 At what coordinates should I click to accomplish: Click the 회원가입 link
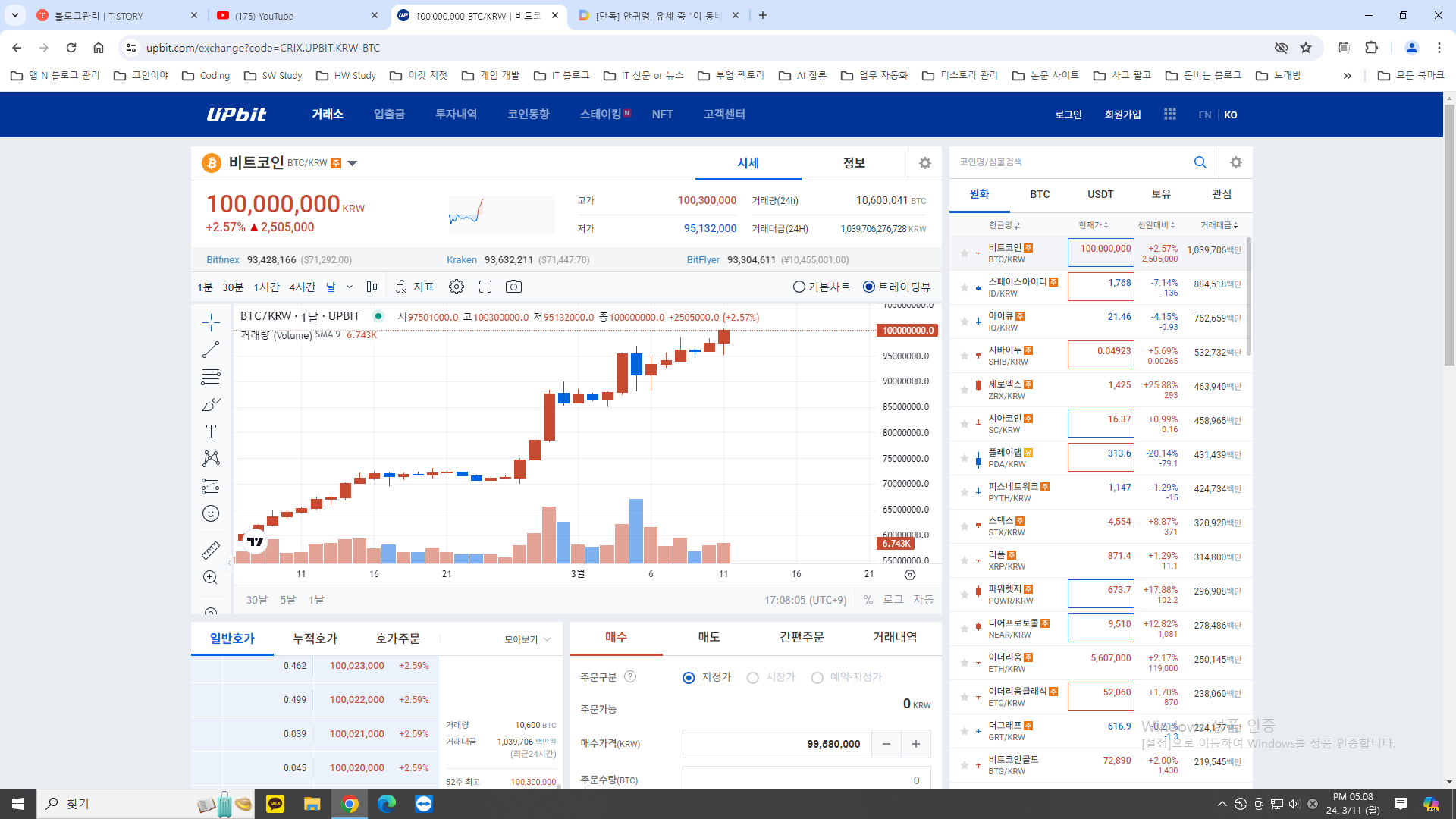click(1122, 115)
